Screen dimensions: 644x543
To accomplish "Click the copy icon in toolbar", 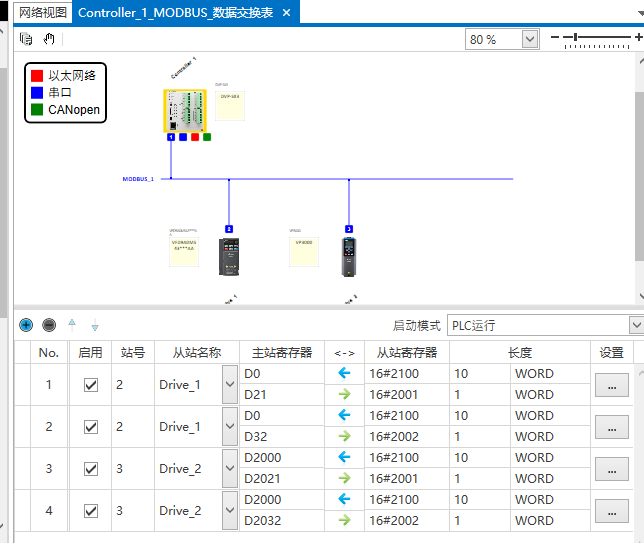I will pos(26,39).
